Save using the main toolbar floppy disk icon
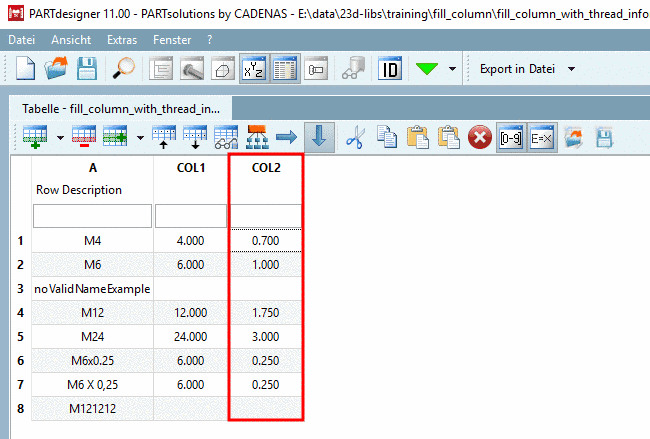The image size is (650, 439). 87,68
